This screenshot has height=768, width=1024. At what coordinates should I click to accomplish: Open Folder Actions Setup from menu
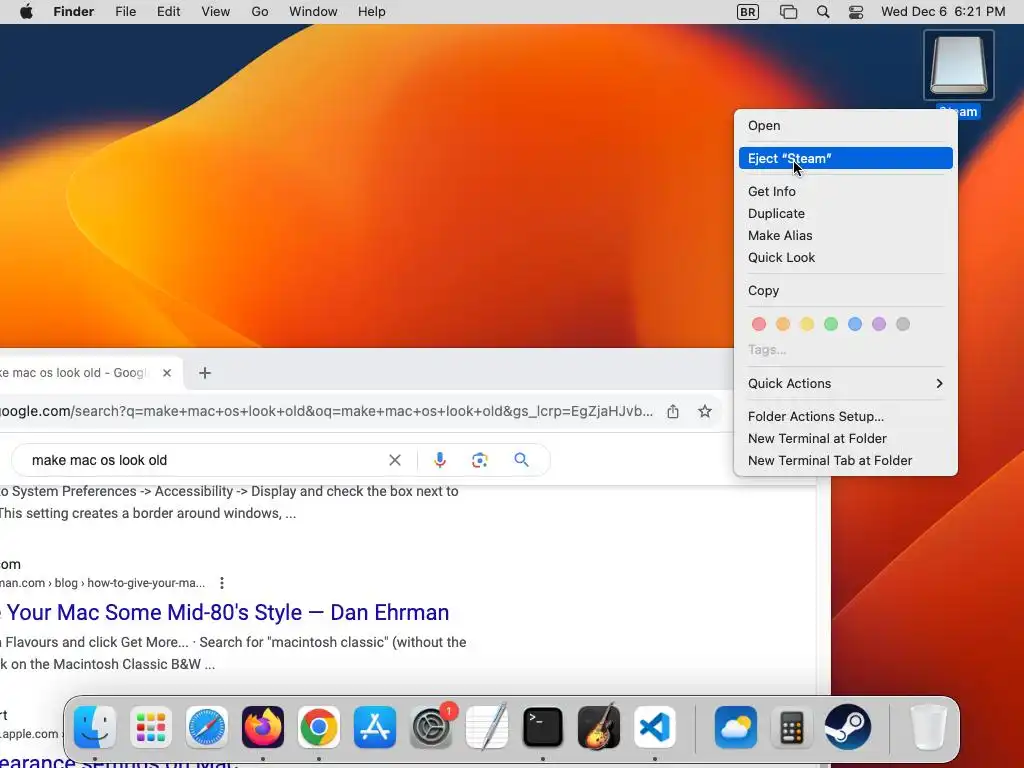pos(846,417)
